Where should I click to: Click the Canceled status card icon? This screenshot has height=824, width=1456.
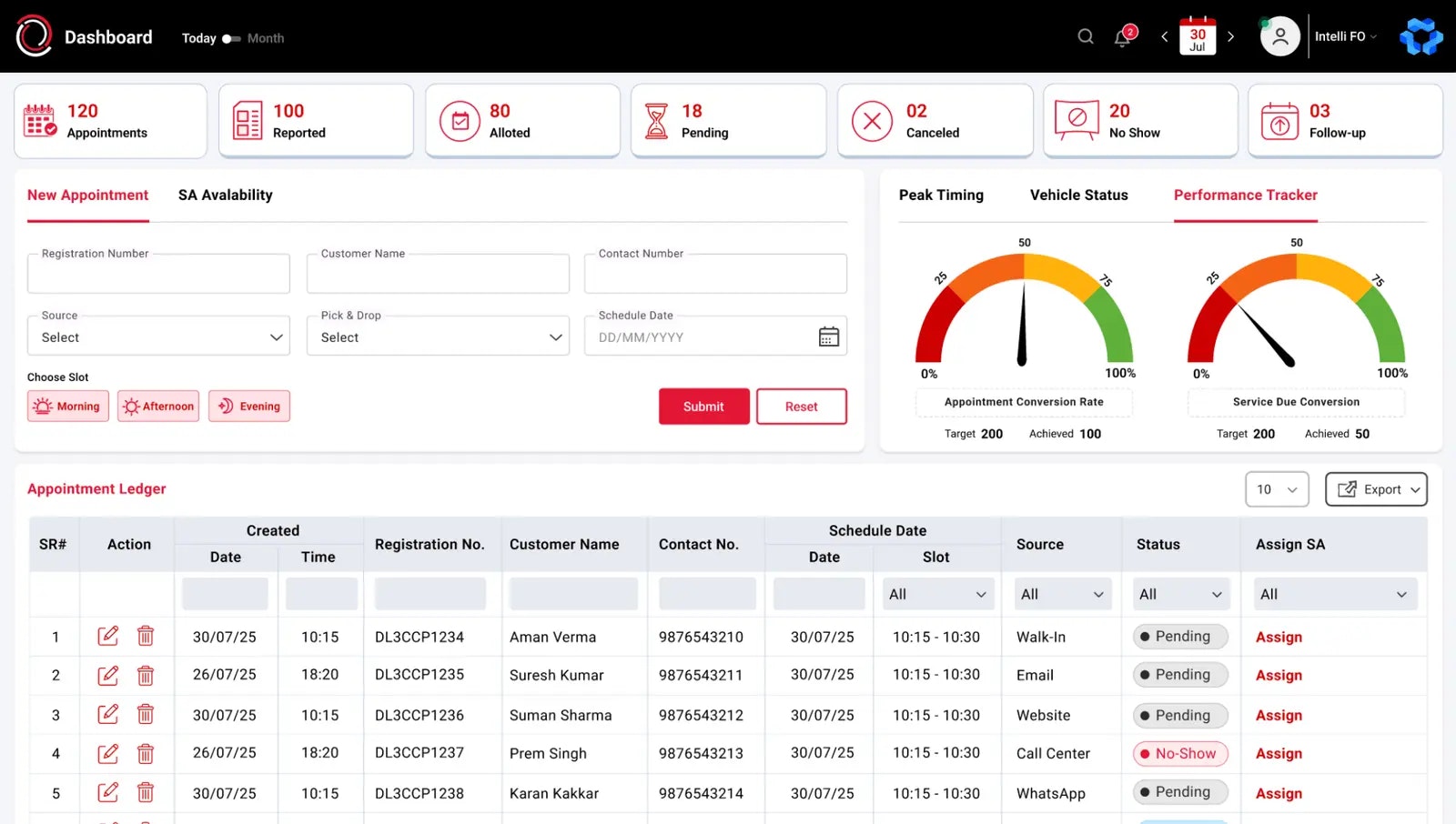(x=872, y=120)
